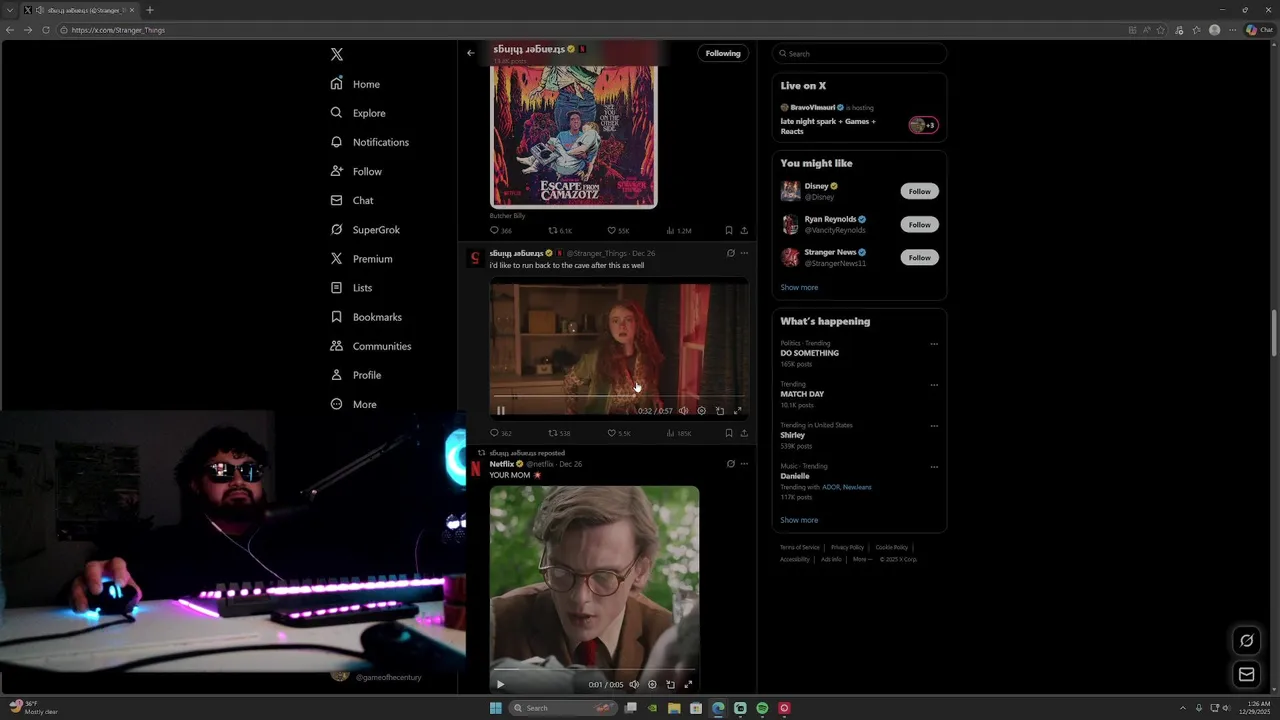Play the Netflix YOUR MOM video
The height and width of the screenshot is (720, 1280).
(500, 684)
